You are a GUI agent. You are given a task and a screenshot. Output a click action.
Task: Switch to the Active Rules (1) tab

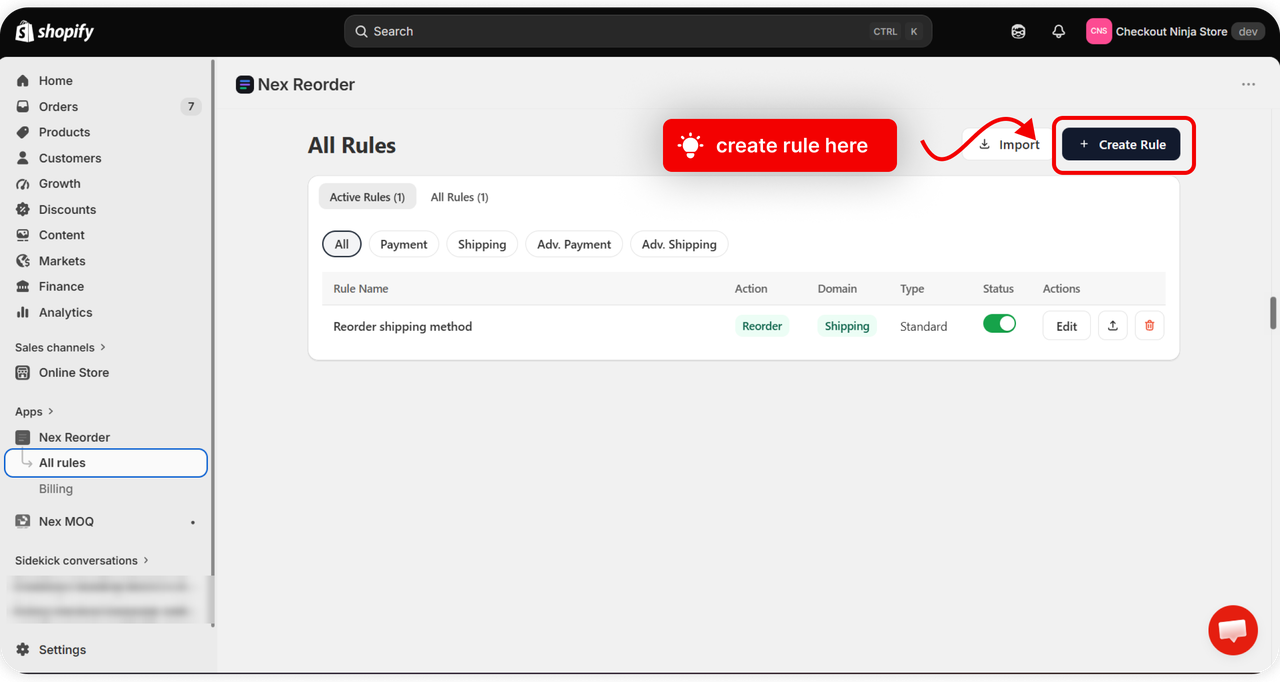coord(367,197)
